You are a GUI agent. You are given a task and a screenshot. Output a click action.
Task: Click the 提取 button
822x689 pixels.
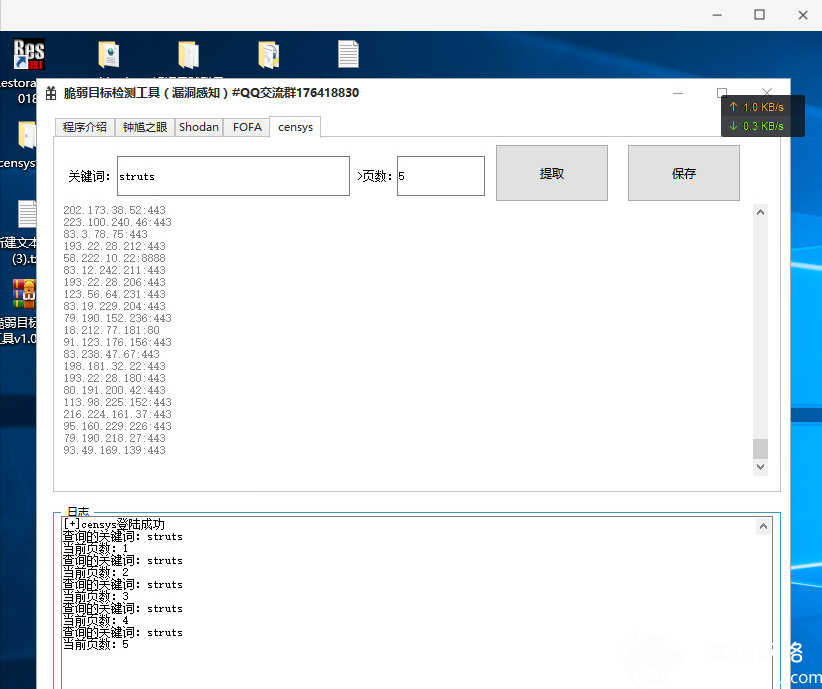(x=552, y=173)
